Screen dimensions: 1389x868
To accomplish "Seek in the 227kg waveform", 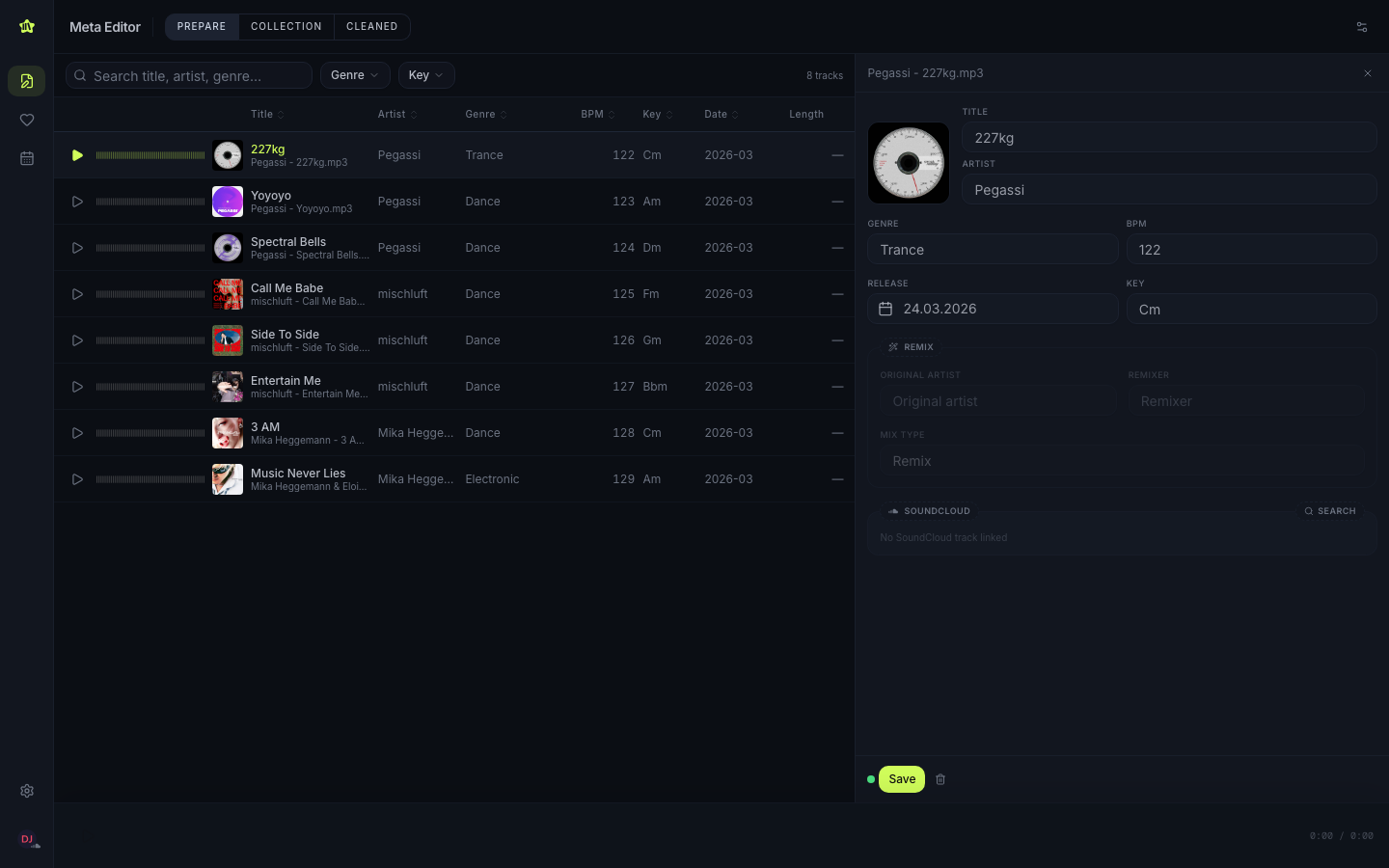I will pos(150,155).
